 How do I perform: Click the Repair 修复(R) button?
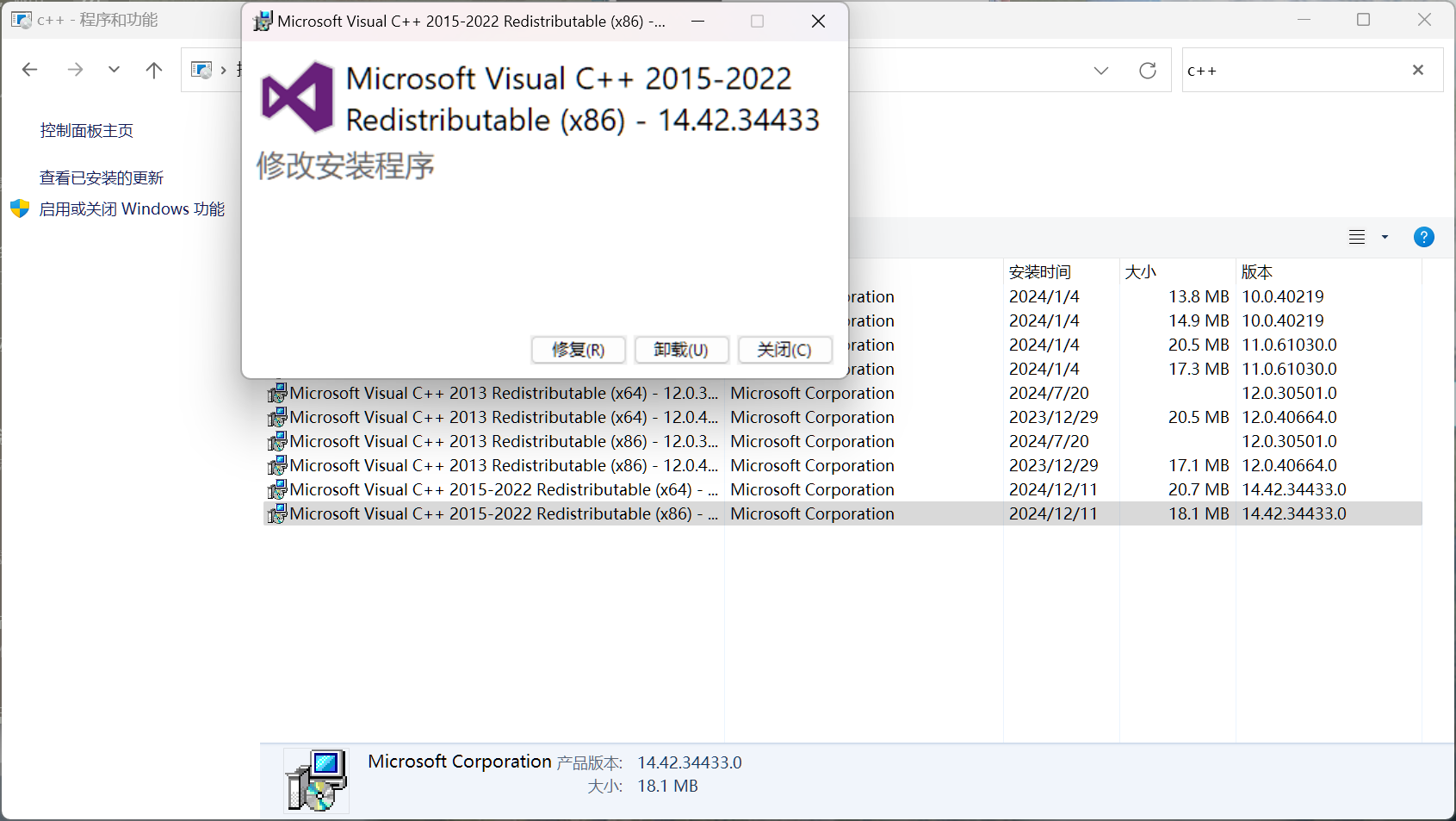(x=579, y=350)
